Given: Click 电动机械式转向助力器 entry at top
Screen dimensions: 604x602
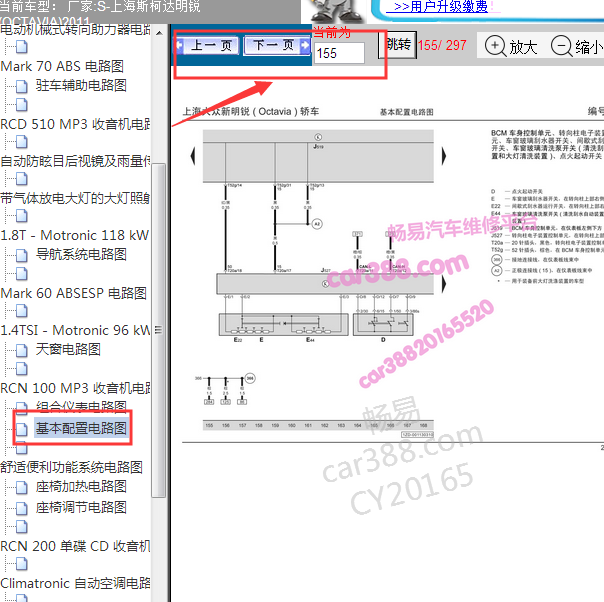Looking at the screenshot, I should click(75, 29).
